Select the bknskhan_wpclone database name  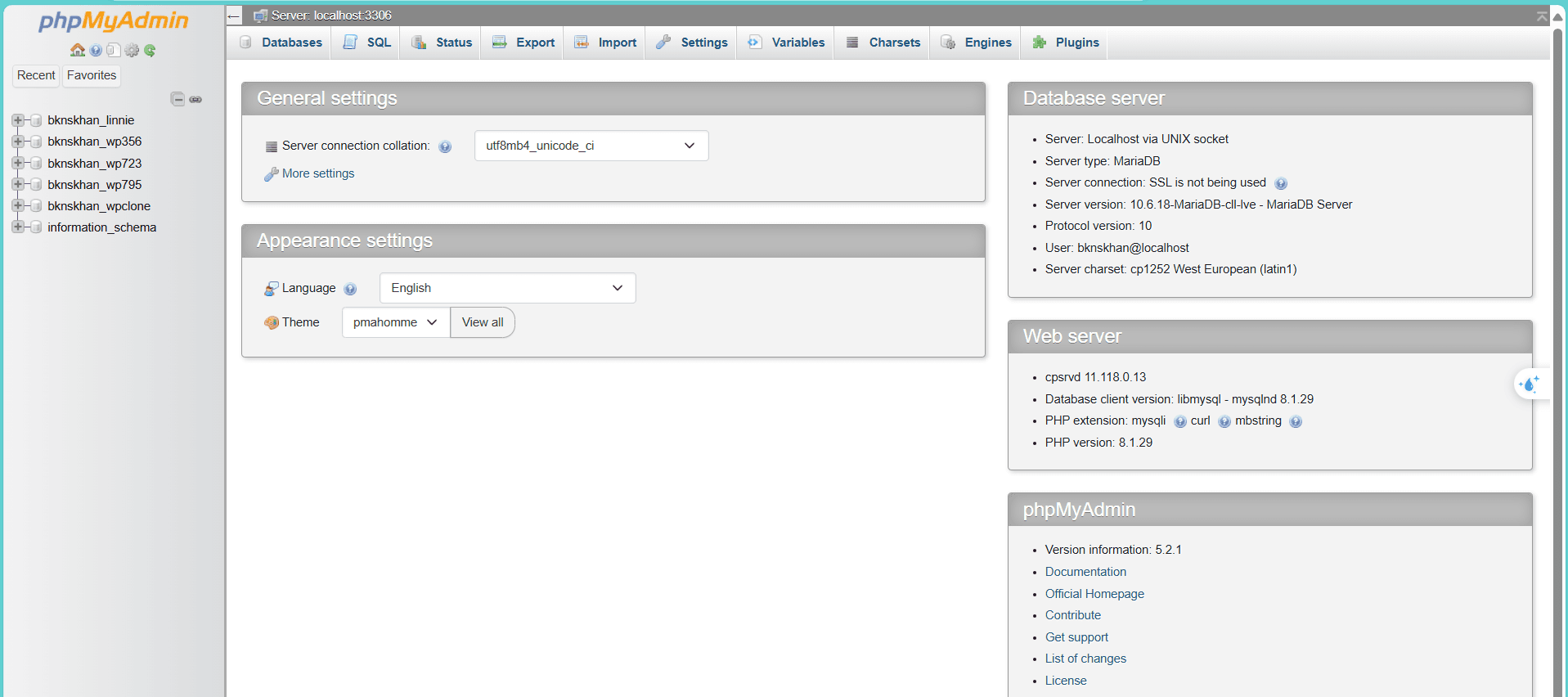[x=99, y=206]
